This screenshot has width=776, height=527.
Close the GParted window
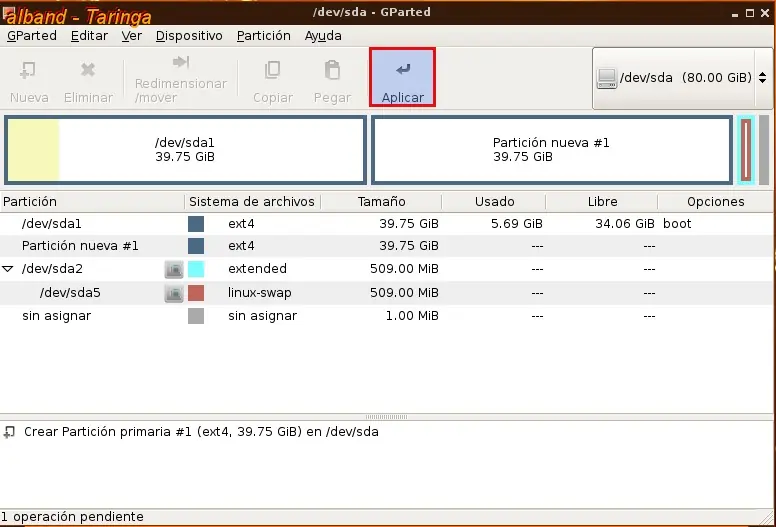point(765,13)
